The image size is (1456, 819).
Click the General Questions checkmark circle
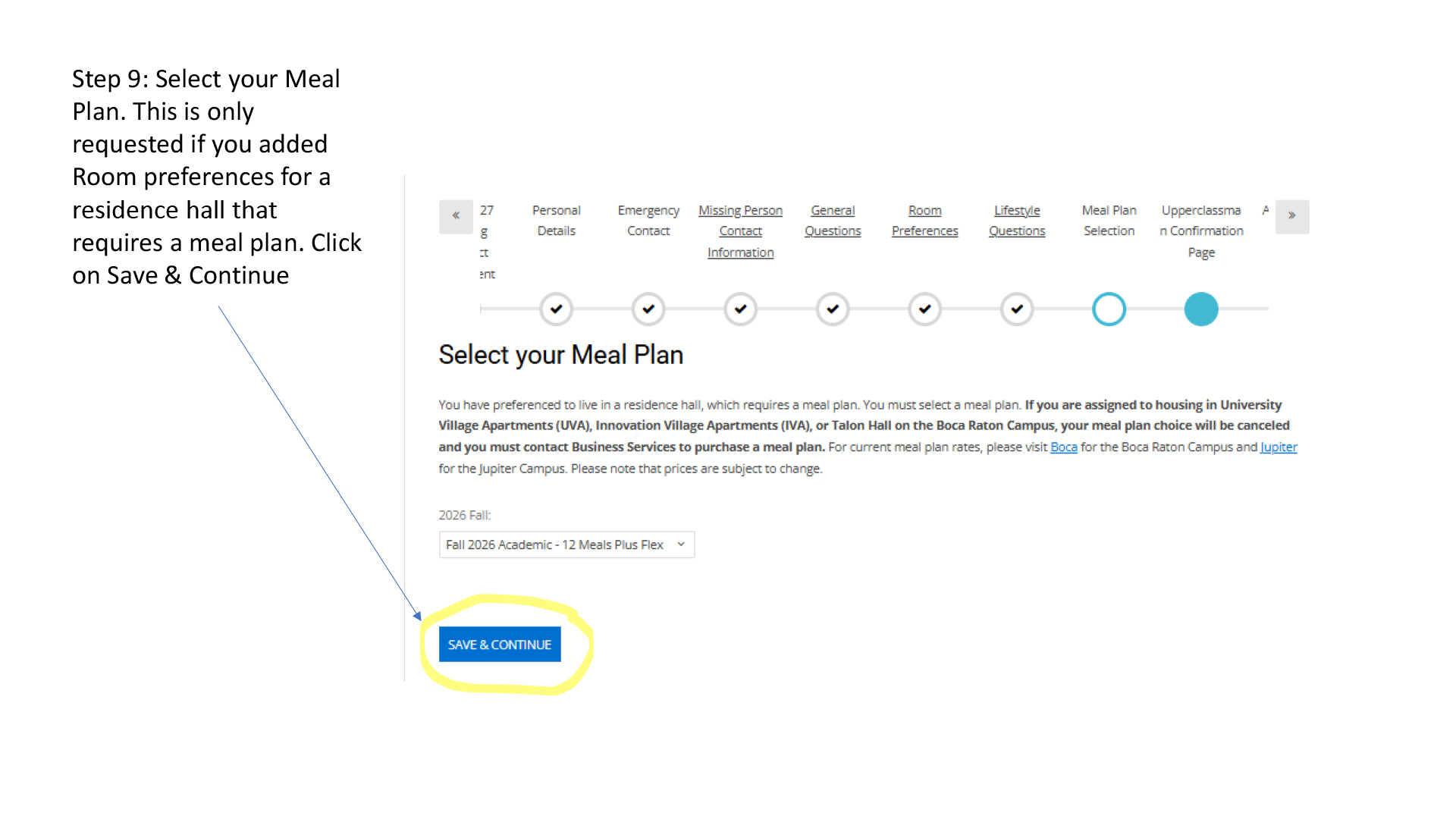click(833, 309)
